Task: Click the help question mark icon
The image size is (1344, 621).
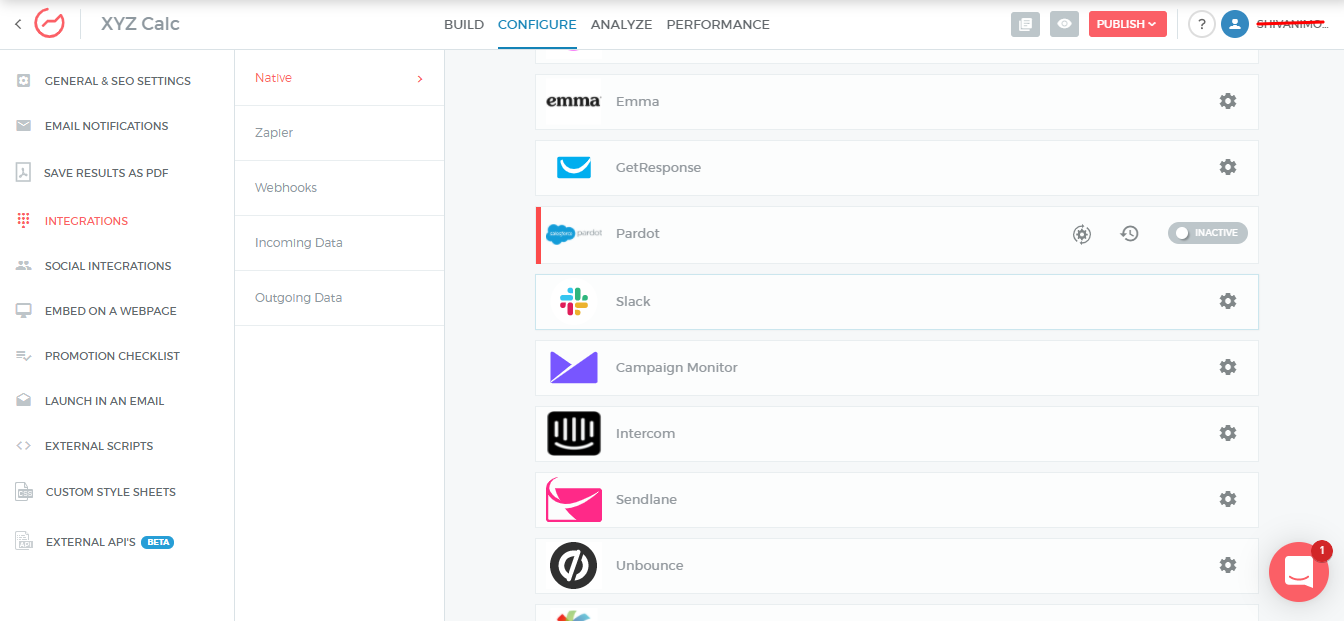Action: pos(1201,24)
